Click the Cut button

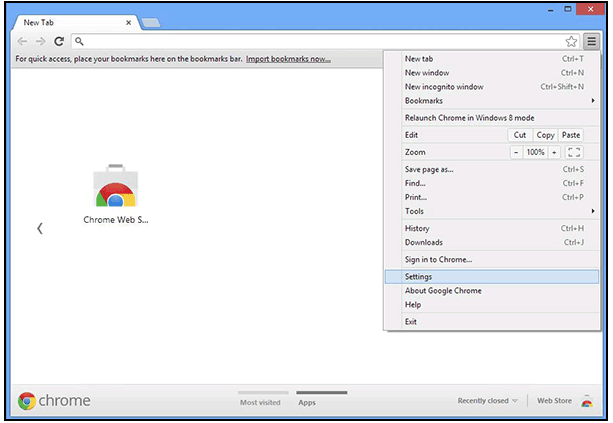tap(520, 135)
